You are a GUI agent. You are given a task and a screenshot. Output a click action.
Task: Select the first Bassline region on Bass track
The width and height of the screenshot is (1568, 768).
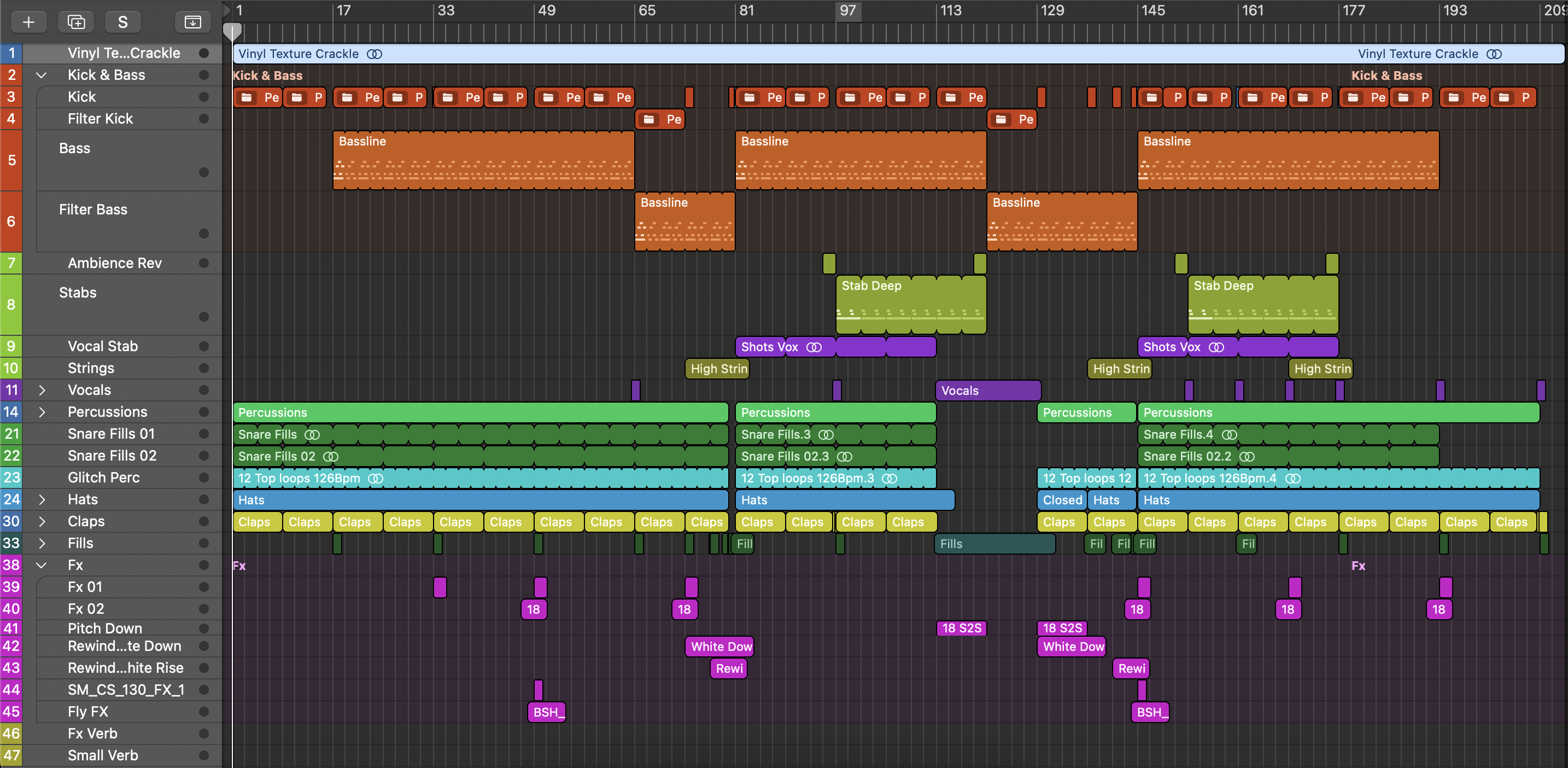(x=484, y=160)
